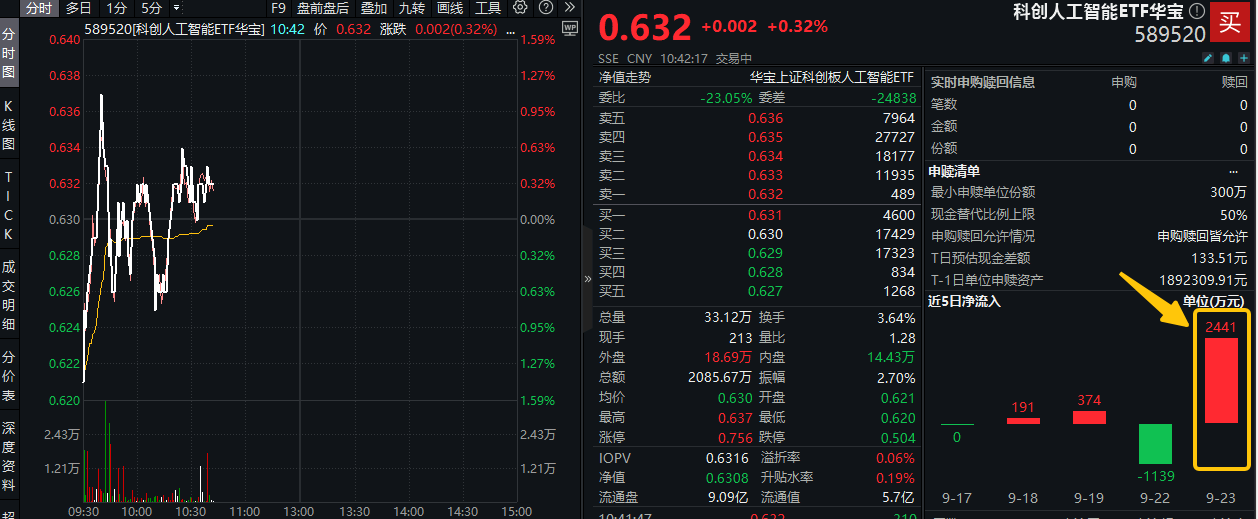This screenshot has height=519, width=1258.
Task: Toggle 盘前盘后 display
Action: point(322,8)
